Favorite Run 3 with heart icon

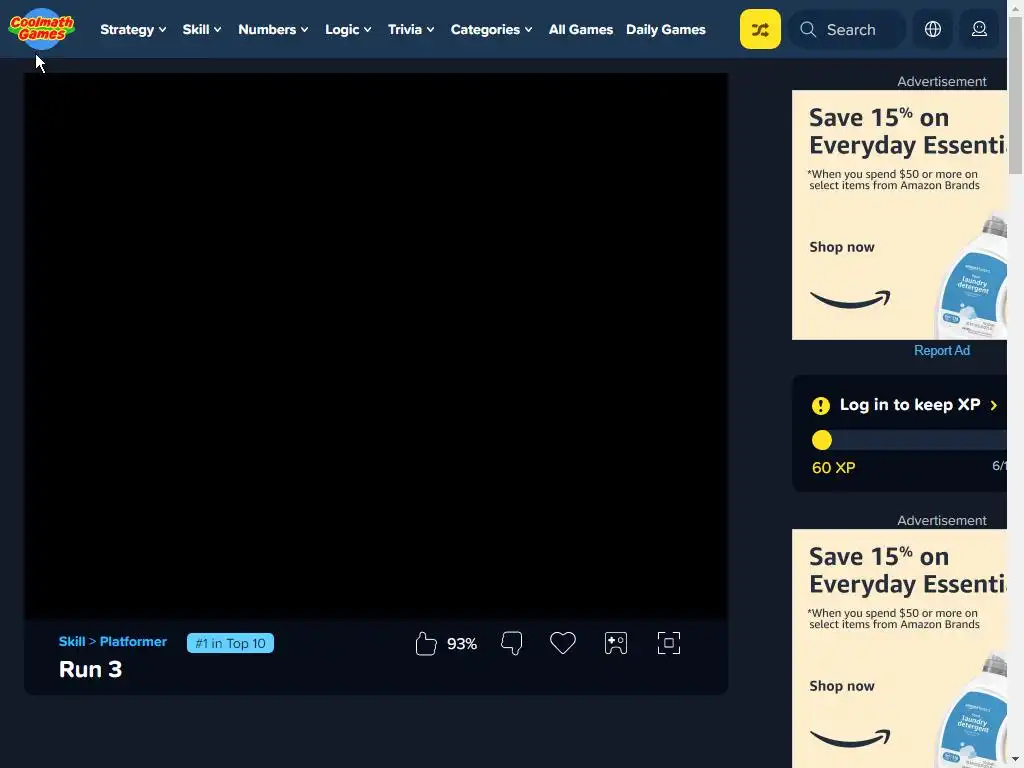[563, 643]
